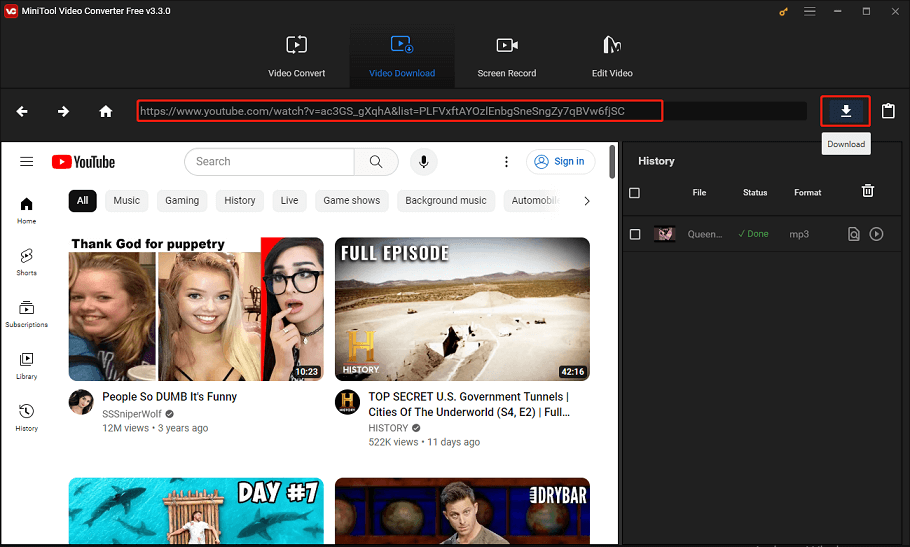Click the YouTube logo
Viewport: 910px width, 547px height.
pyautogui.click(x=84, y=162)
